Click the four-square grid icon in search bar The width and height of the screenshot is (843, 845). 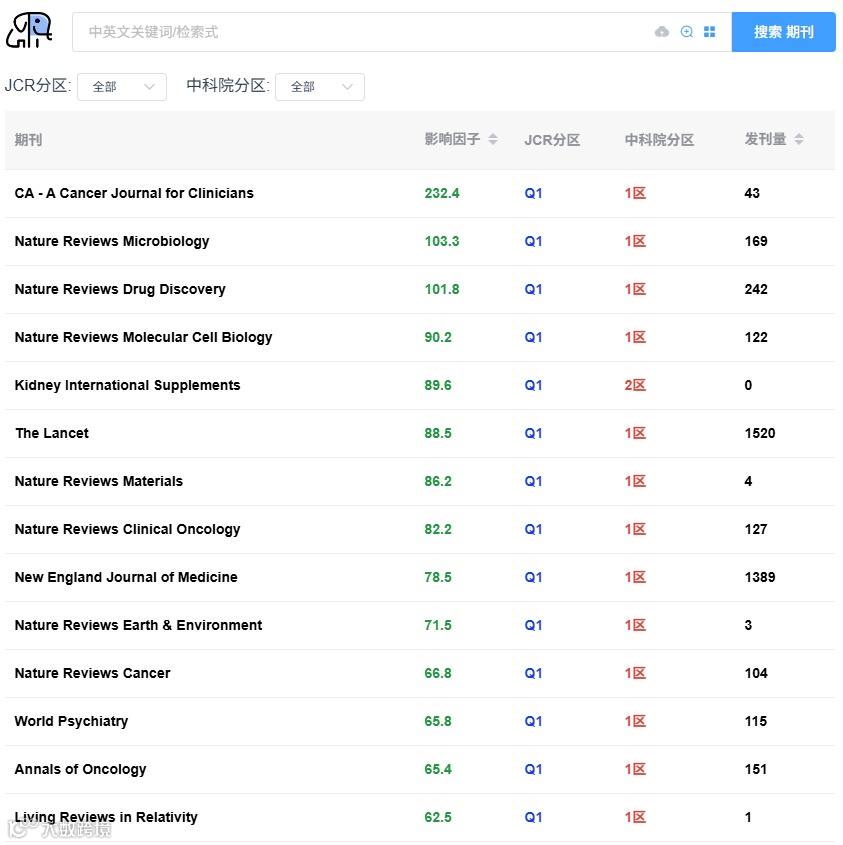tap(709, 32)
